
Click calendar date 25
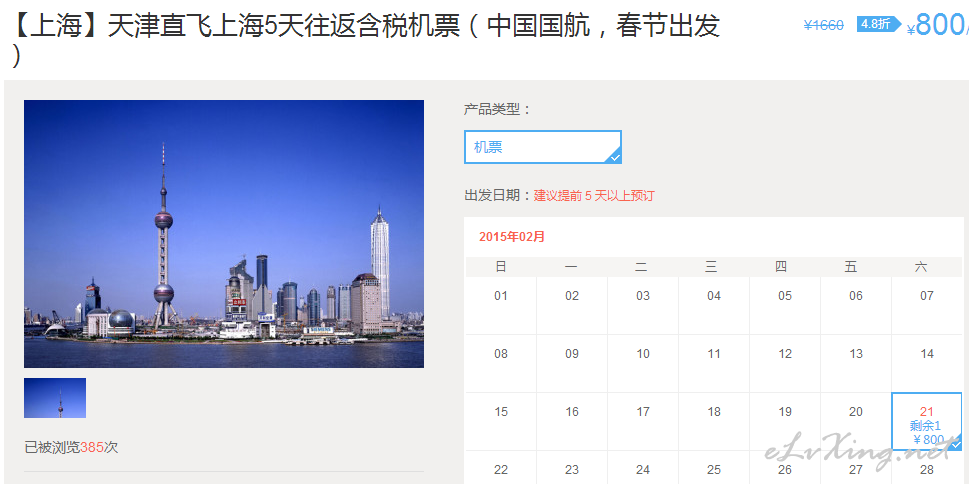(x=714, y=470)
